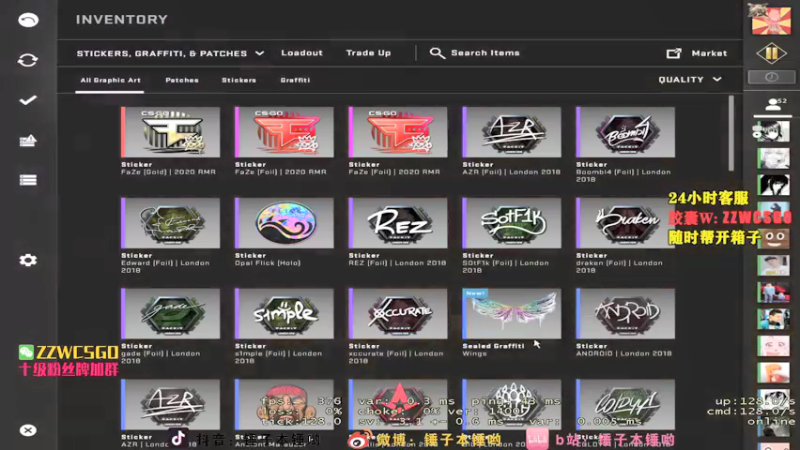Expand Stickers, Graffiti & Patches category dropdown
This screenshot has width=800, height=450.
pyautogui.click(x=170, y=53)
